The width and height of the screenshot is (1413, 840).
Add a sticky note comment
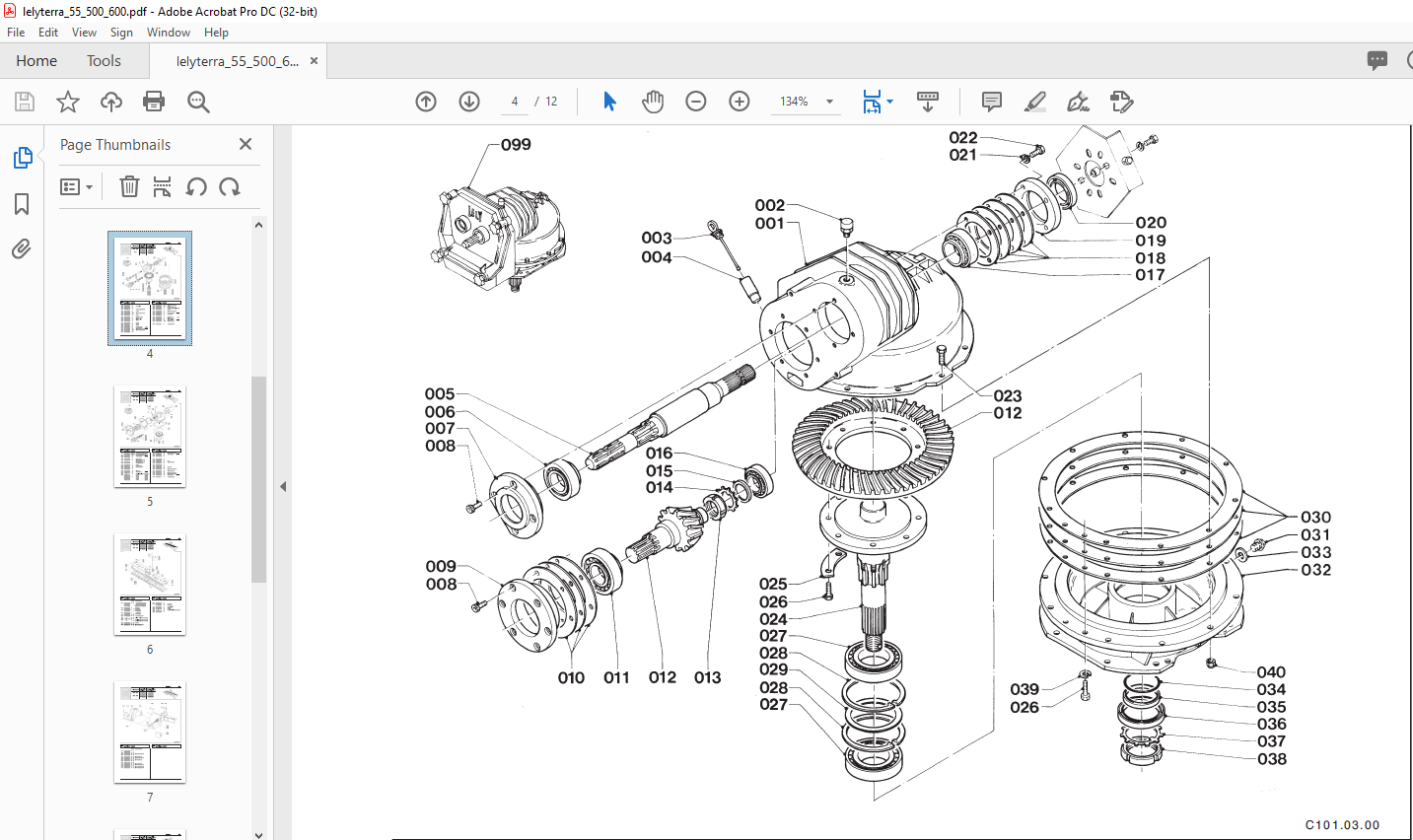coord(992,102)
